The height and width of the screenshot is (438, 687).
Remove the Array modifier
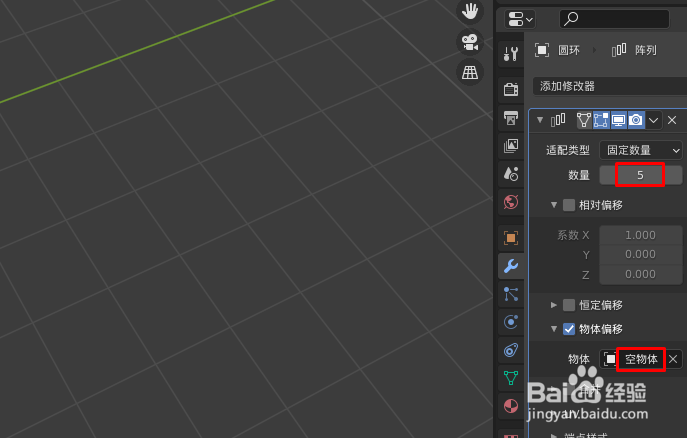point(672,120)
